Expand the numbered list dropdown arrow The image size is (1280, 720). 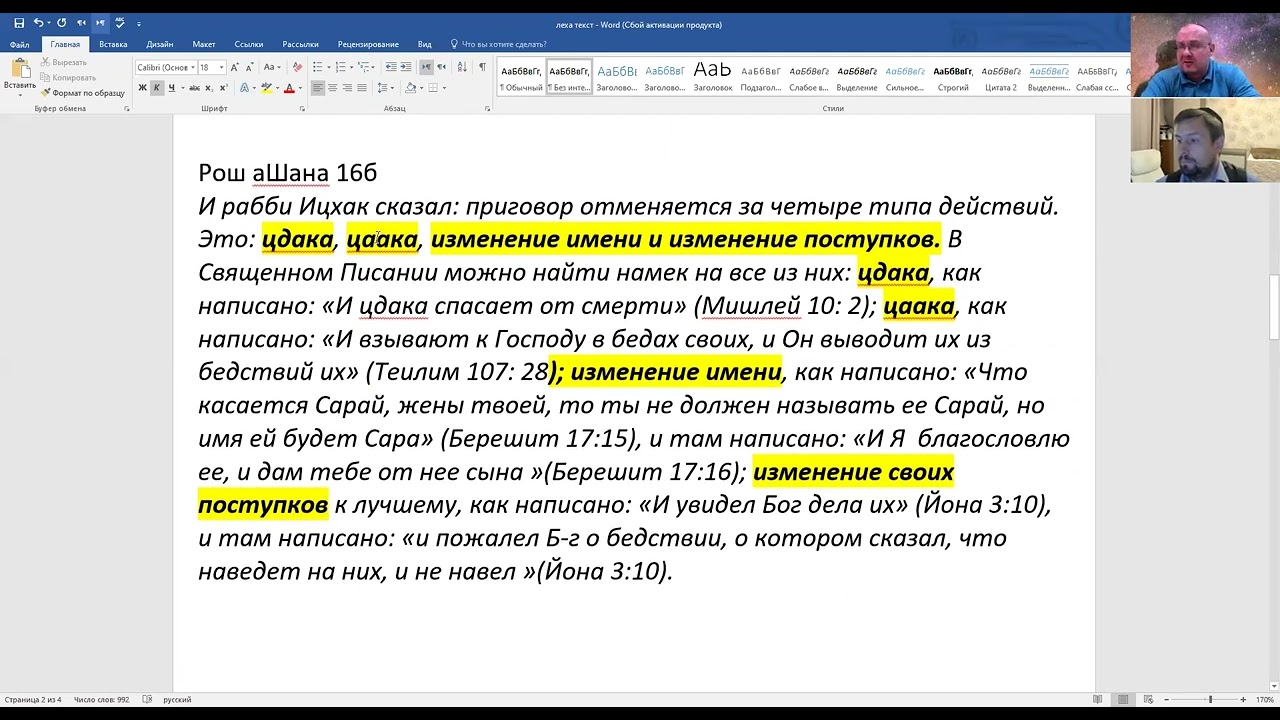[351, 67]
